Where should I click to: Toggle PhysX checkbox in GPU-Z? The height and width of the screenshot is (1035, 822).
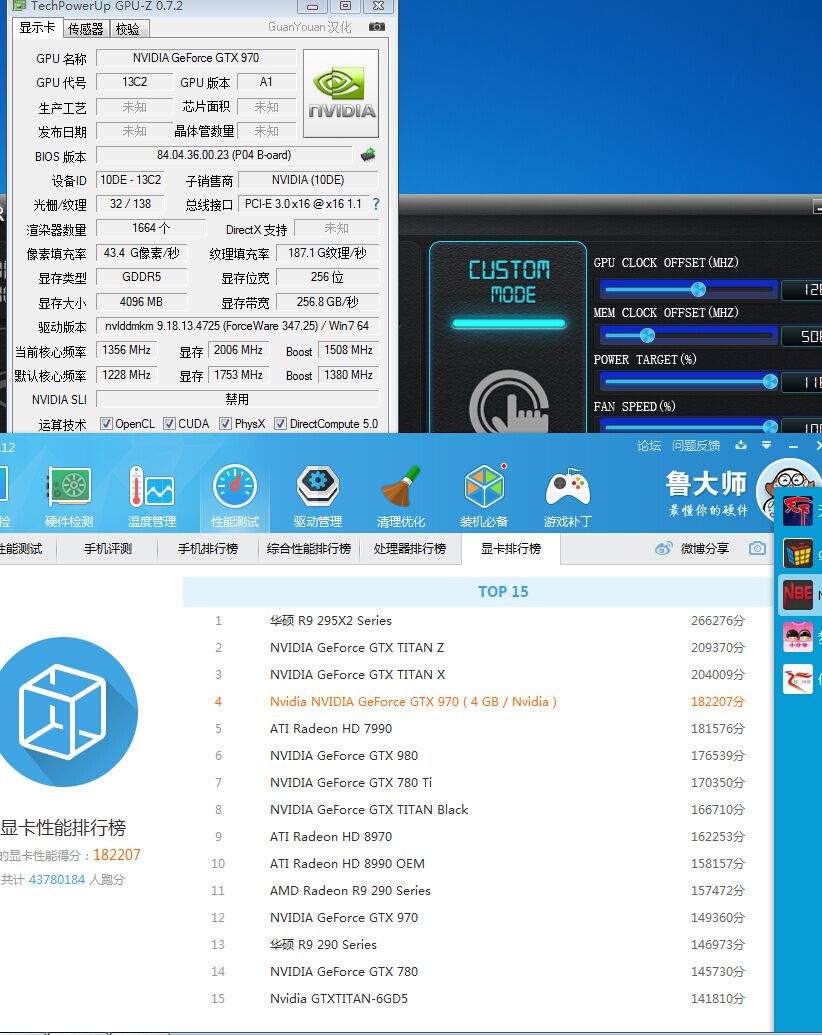pos(225,424)
